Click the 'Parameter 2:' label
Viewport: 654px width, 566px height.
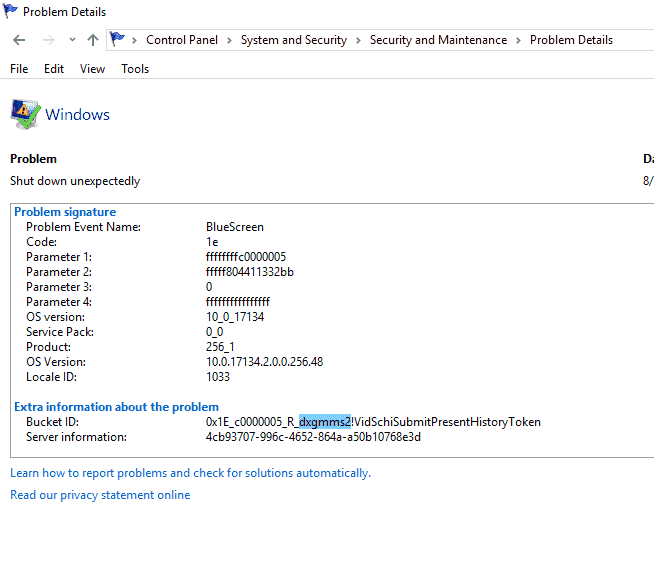click(59, 272)
